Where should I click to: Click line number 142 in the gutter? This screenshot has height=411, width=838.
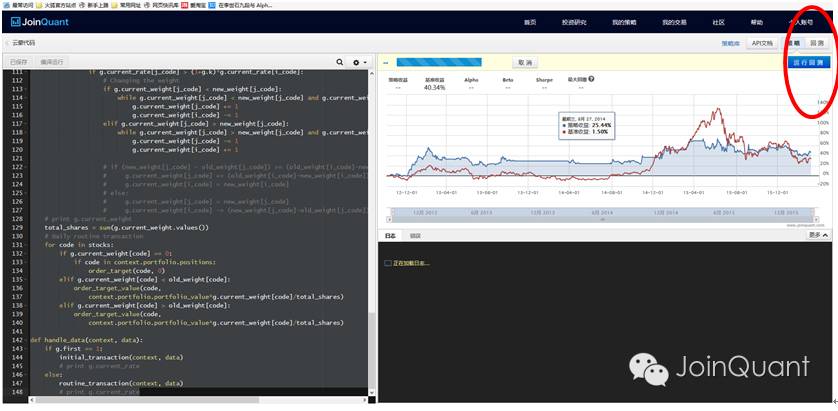tap(17, 340)
